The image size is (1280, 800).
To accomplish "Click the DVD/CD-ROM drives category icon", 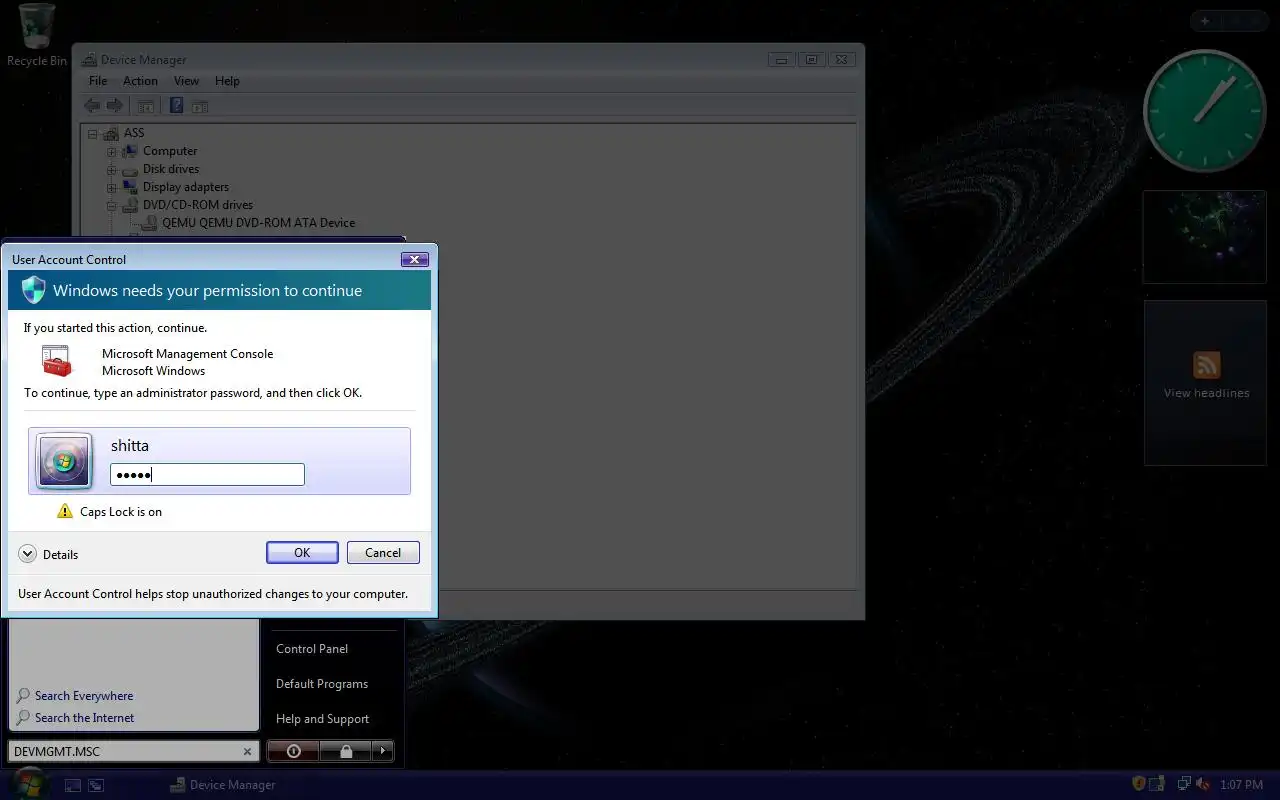I will click(x=130, y=205).
